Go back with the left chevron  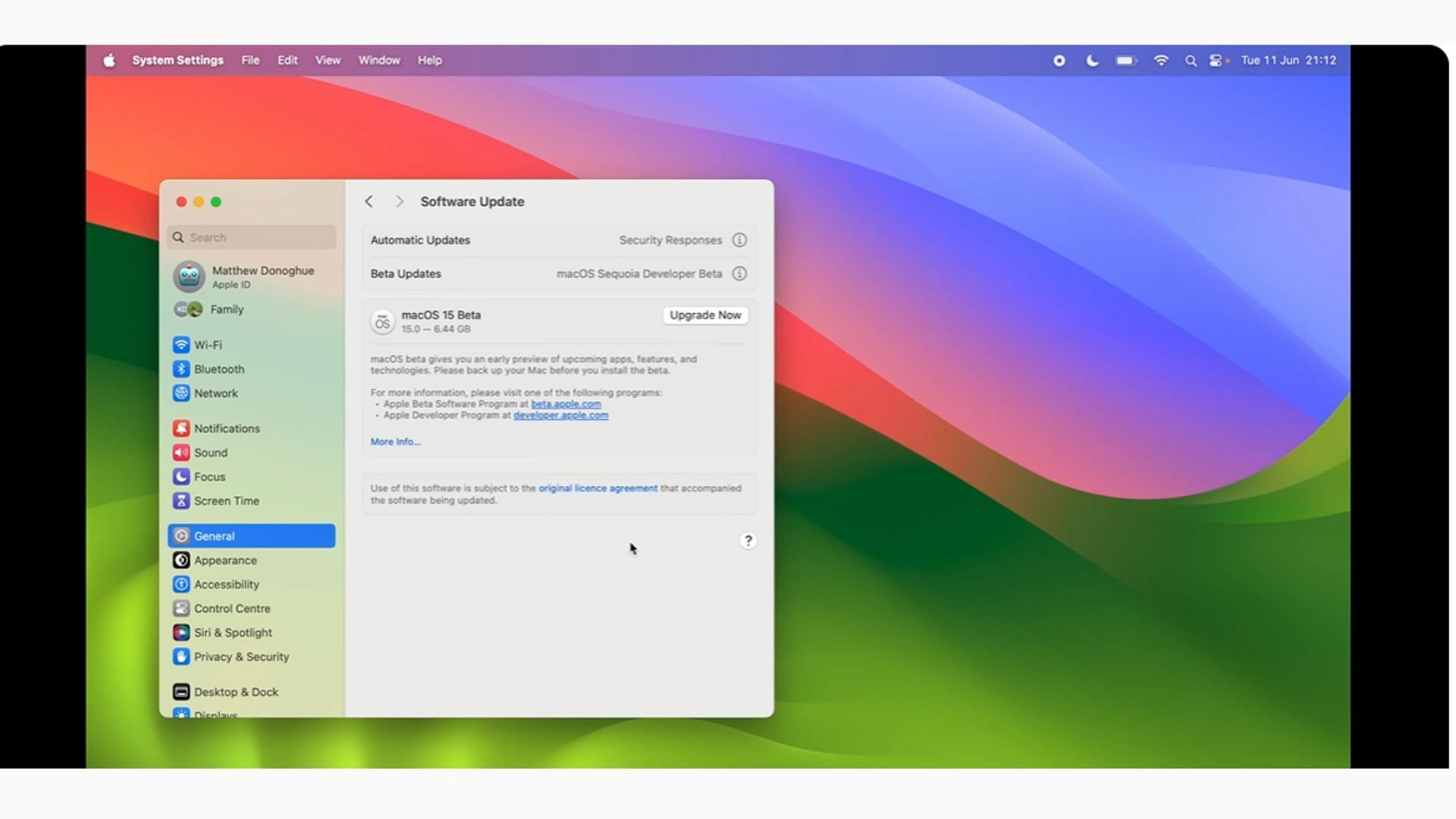pos(369,202)
